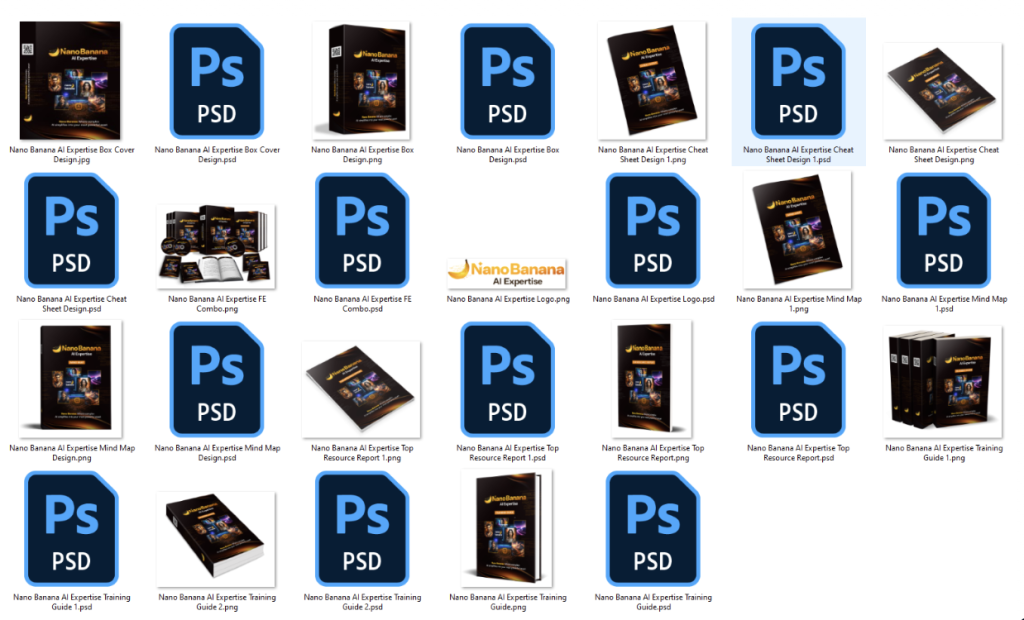Click the Training Guide.psd filename label
This screenshot has width=1024, height=620.
coord(653,602)
